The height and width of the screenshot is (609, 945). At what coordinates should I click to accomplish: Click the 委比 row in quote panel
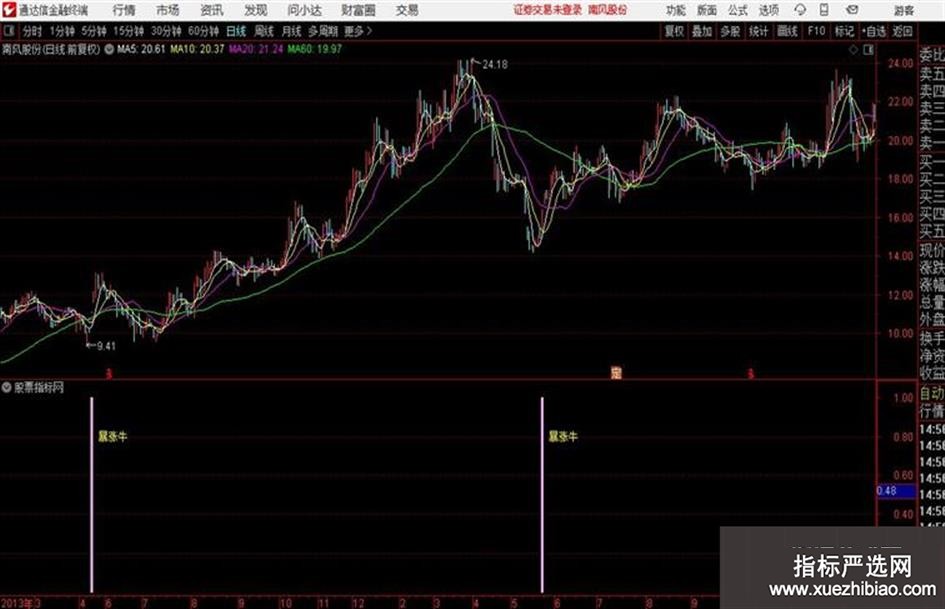(x=932, y=56)
